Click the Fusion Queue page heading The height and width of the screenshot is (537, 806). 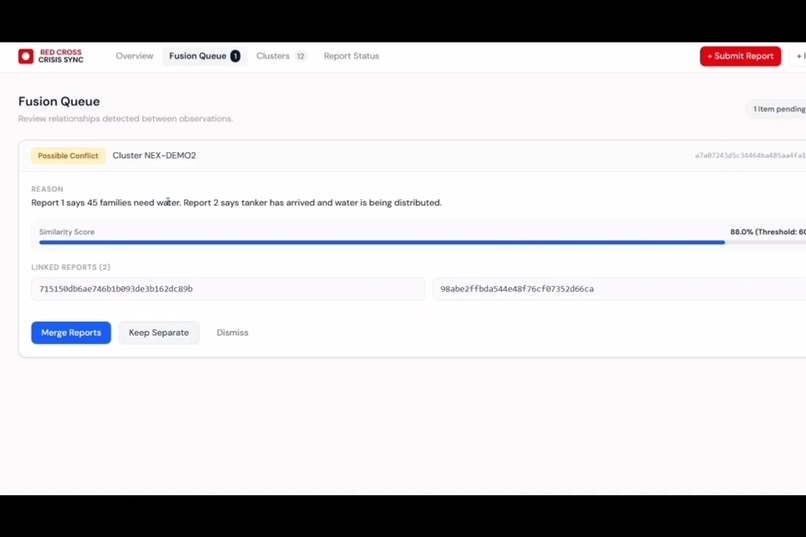pyautogui.click(x=59, y=101)
